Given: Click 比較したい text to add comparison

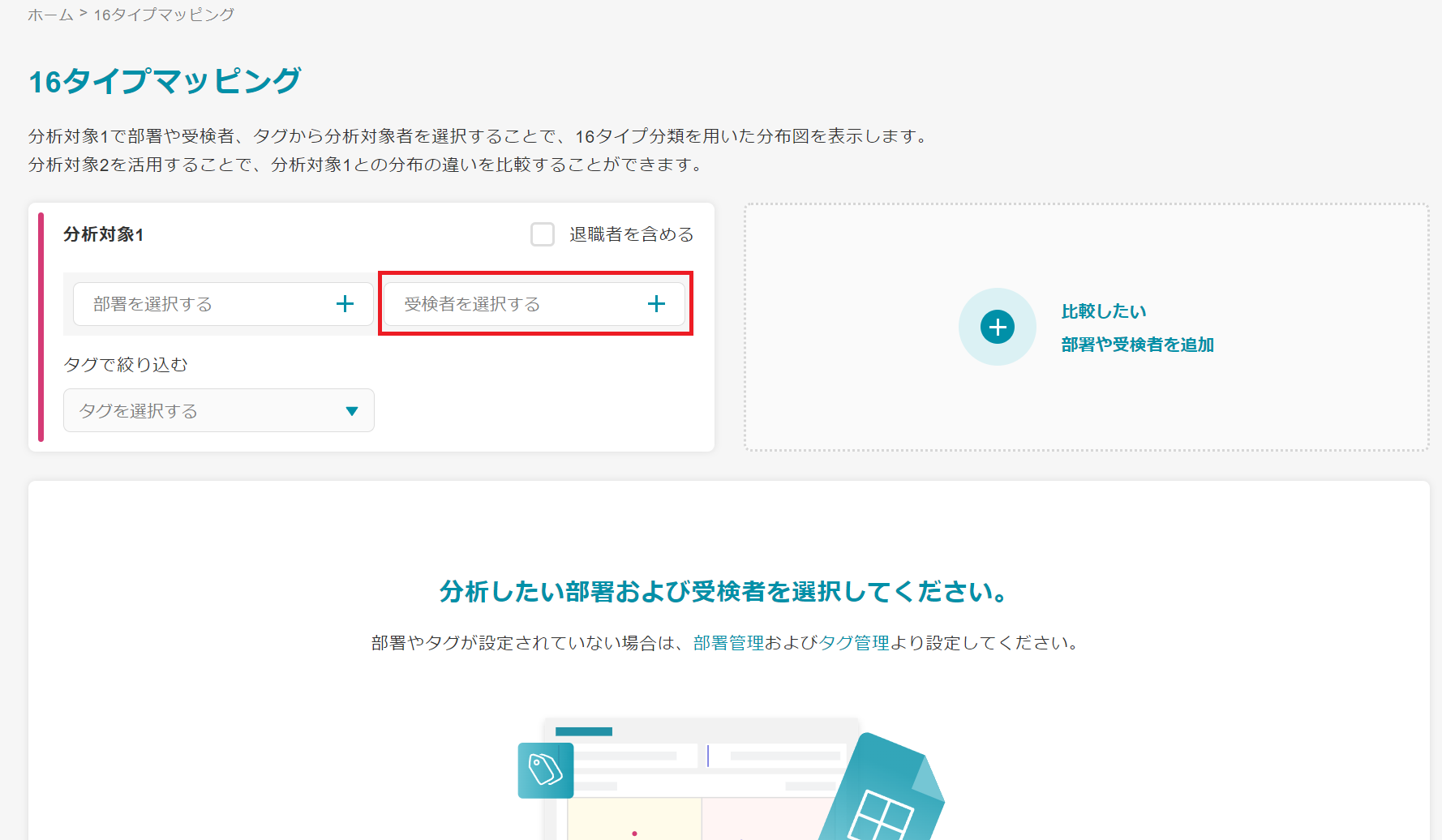Looking at the screenshot, I should point(1104,311).
